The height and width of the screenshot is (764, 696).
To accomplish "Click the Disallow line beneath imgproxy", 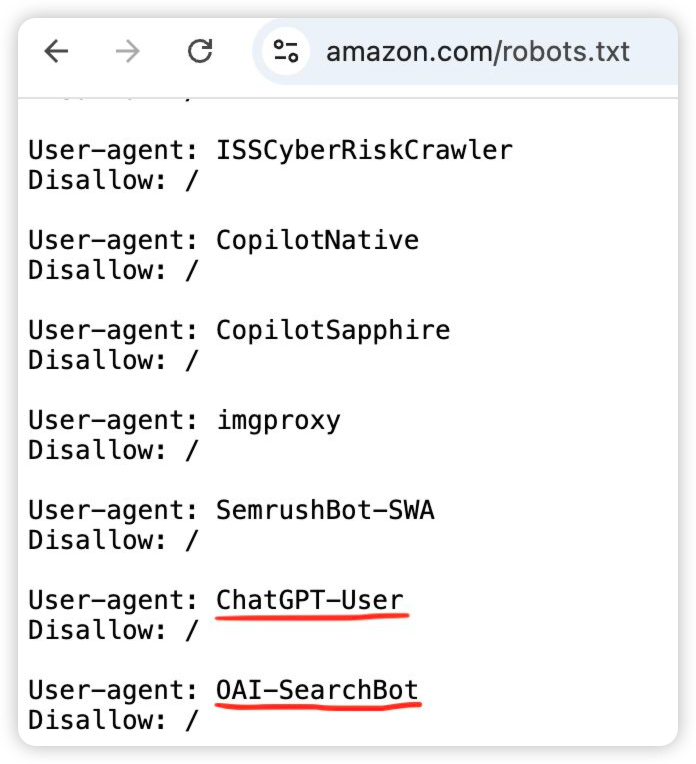I will (113, 451).
